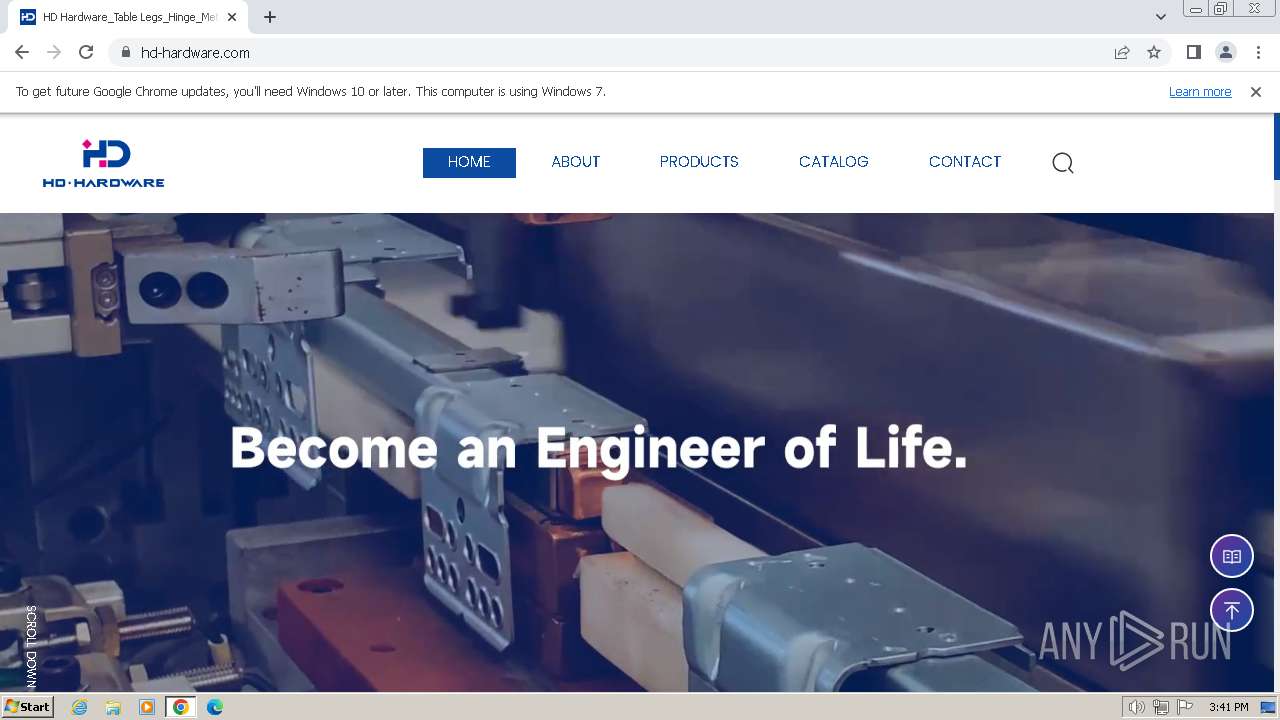1280x720 pixels.
Task: Click the SCROLL DOWN indicator
Action: 31,646
